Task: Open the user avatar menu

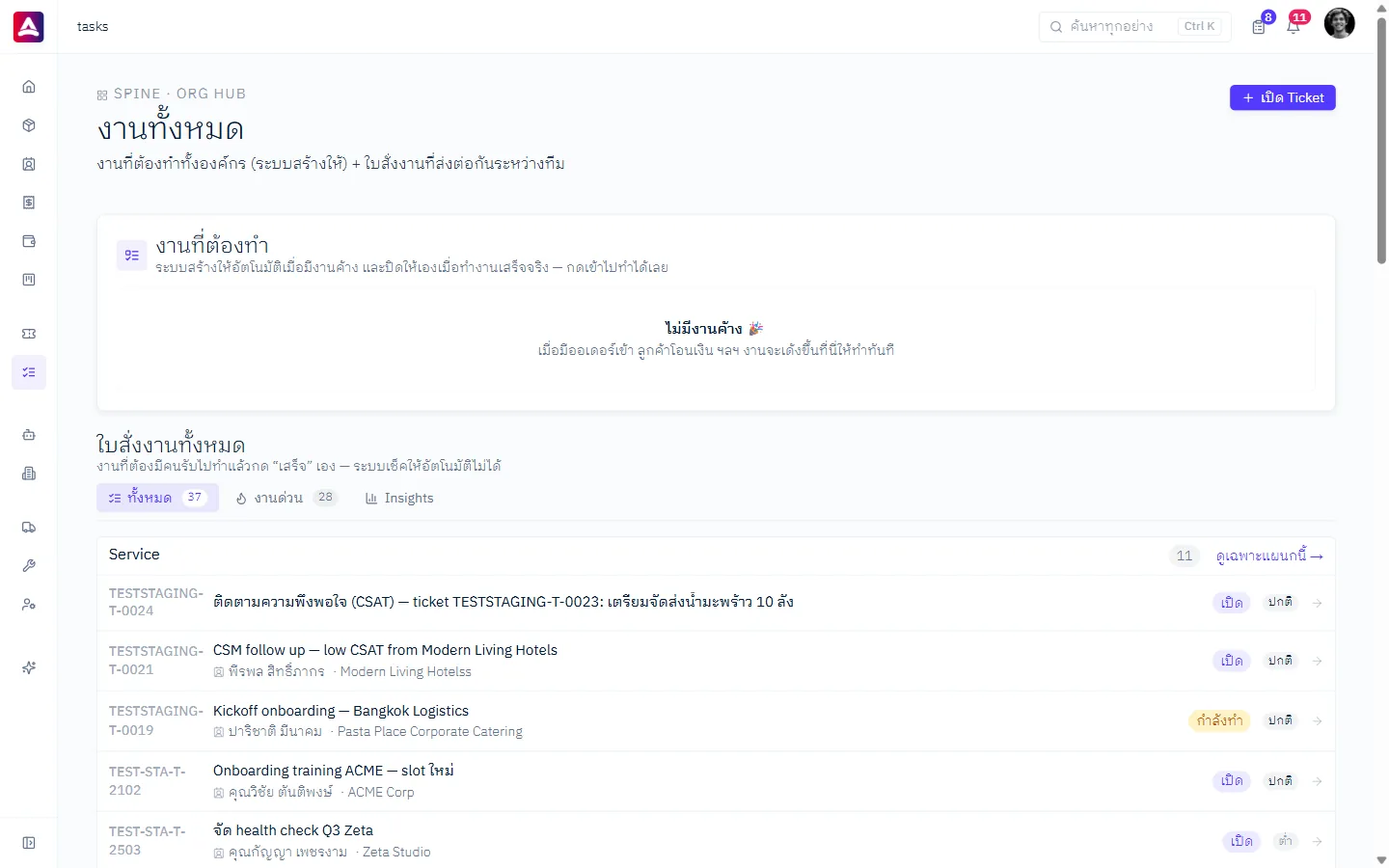Action: point(1339,23)
